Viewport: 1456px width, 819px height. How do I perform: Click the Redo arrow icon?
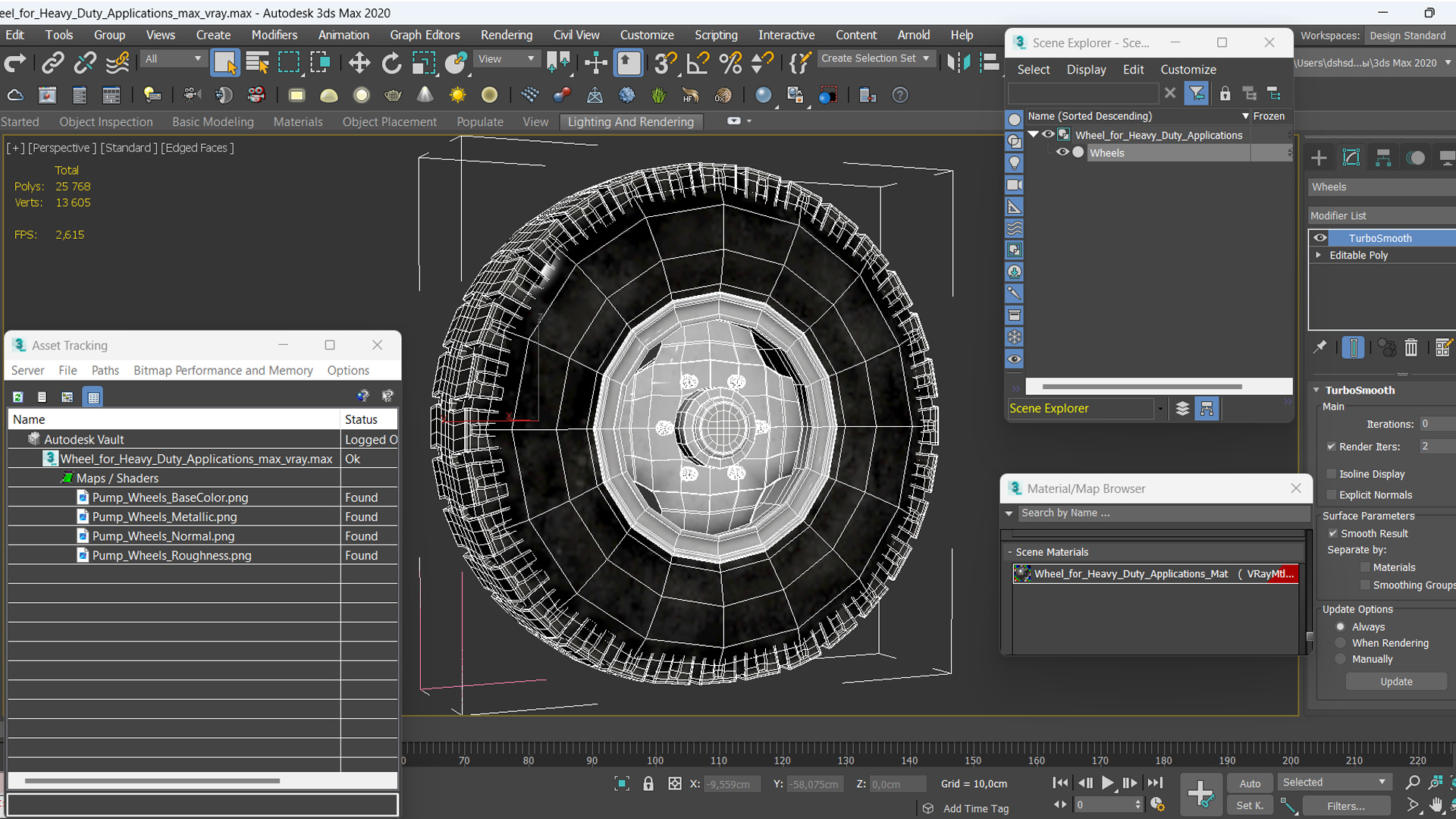[15, 63]
